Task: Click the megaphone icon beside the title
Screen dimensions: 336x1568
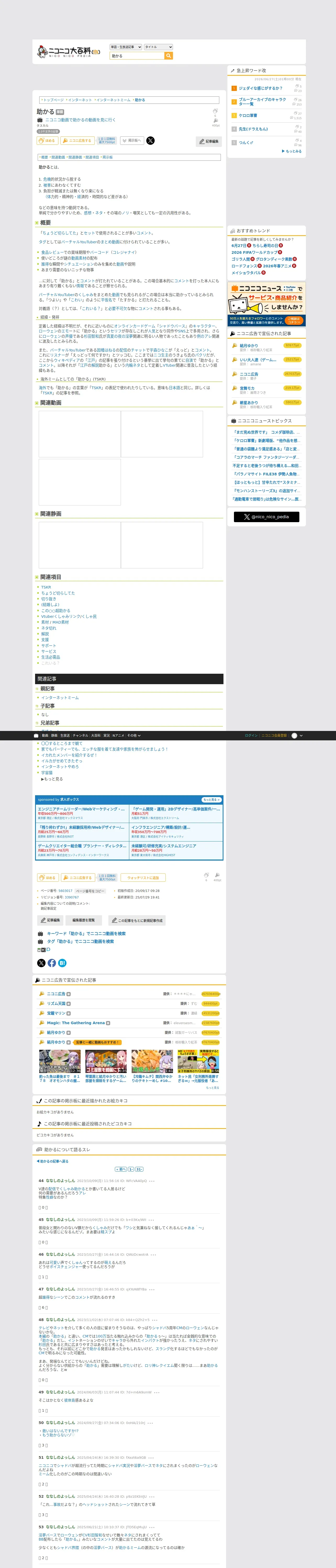Action: pyautogui.click(x=215, y=120)
